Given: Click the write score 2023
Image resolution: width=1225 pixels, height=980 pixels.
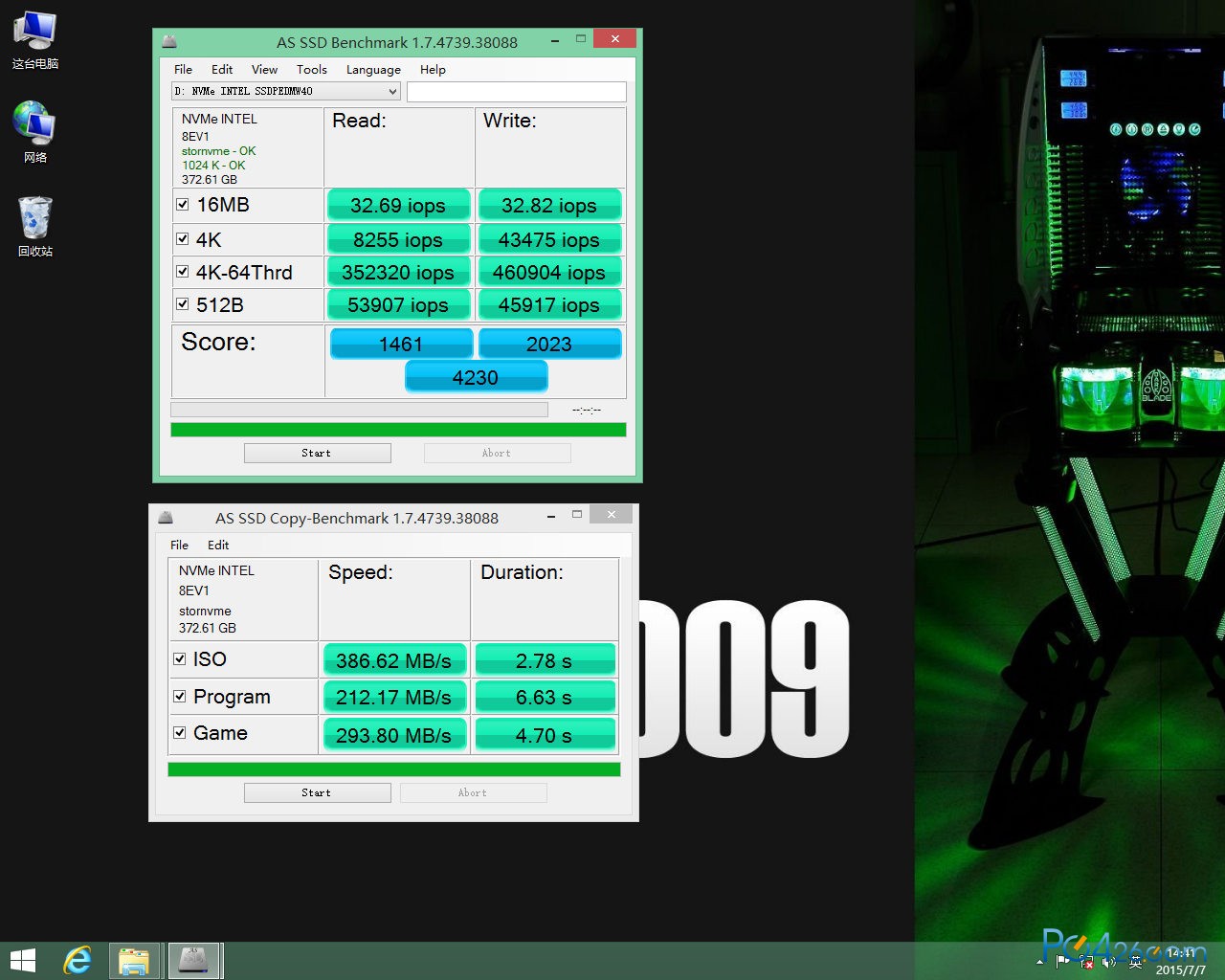Looking at the screenshot, I should [x=549, y=344].
